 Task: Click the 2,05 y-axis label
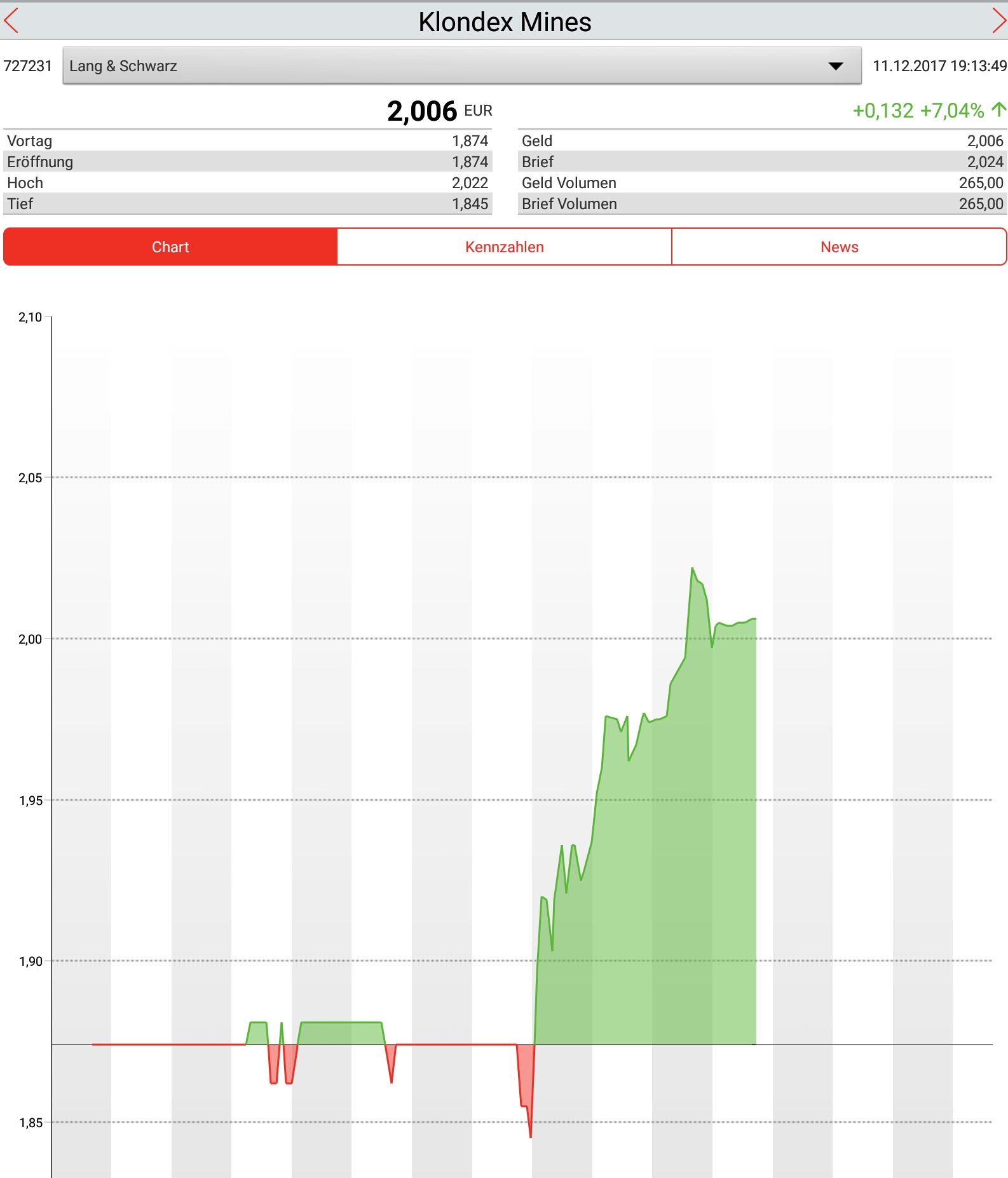(30, 478)
